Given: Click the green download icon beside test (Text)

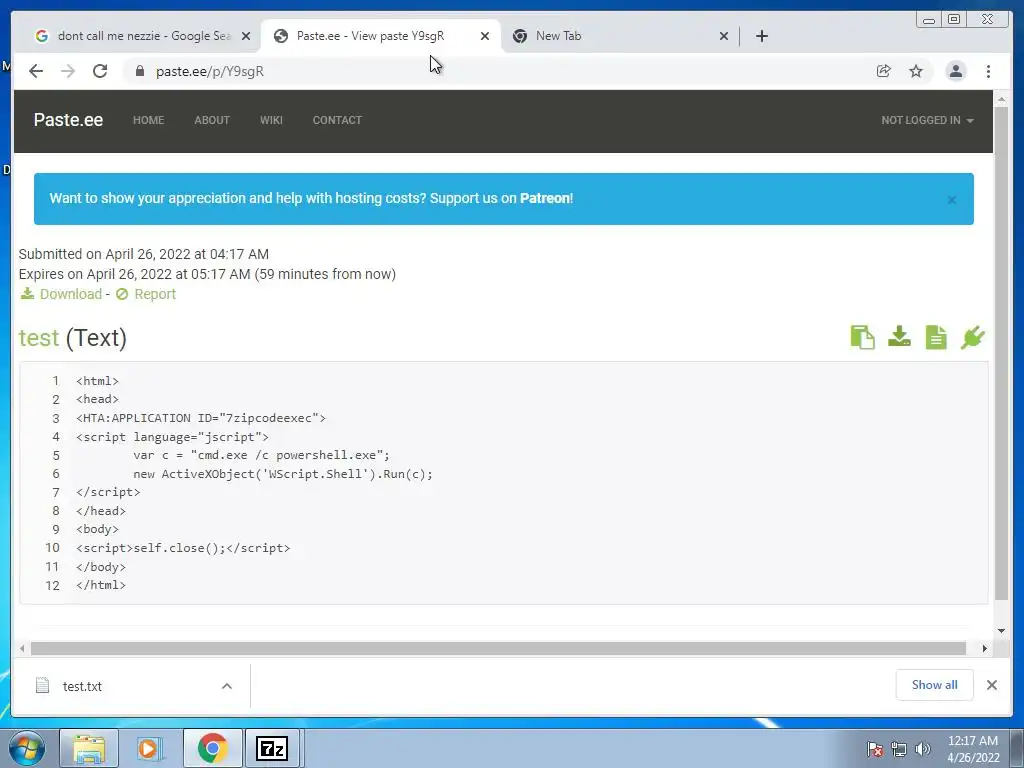Looking at the screenshot, I should tap(899, 337).
